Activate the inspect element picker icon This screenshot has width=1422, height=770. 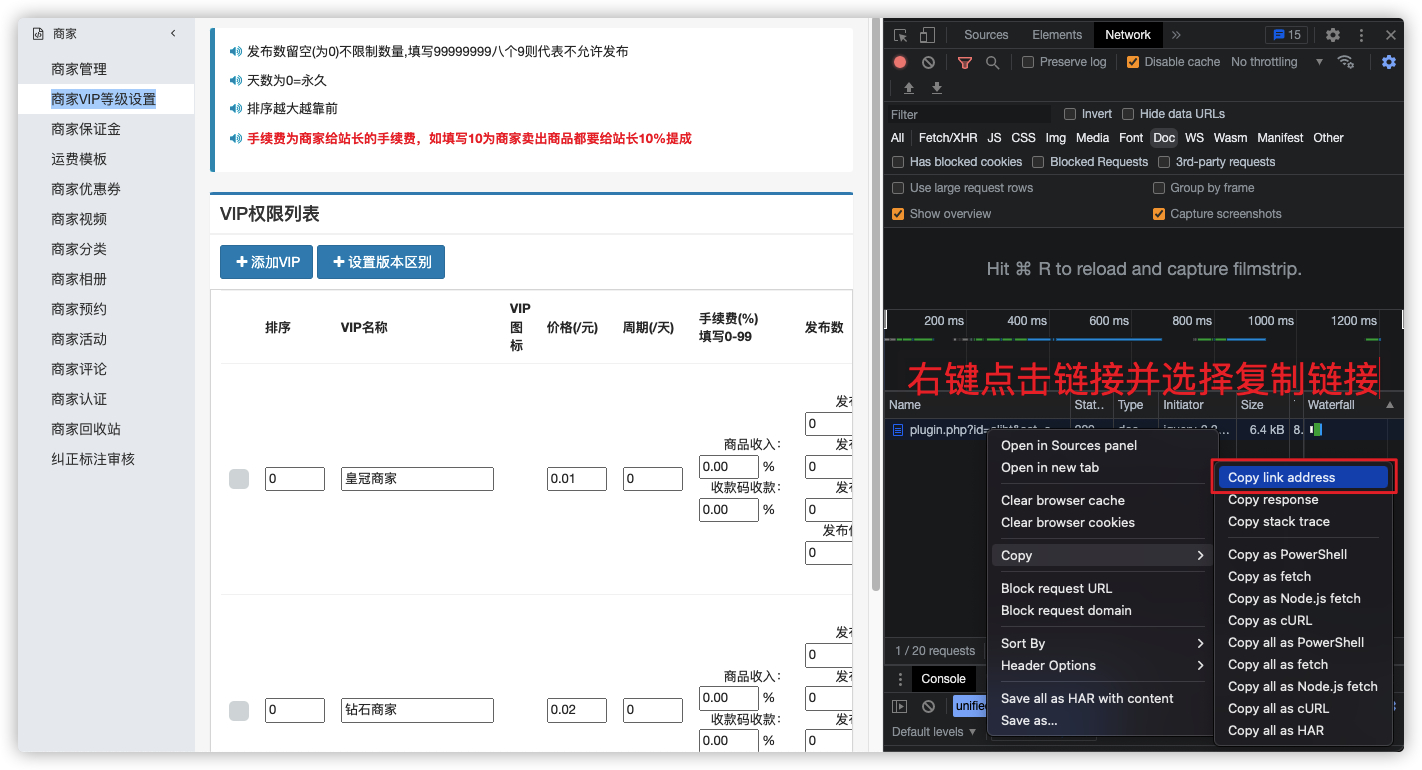coord(900,35)
